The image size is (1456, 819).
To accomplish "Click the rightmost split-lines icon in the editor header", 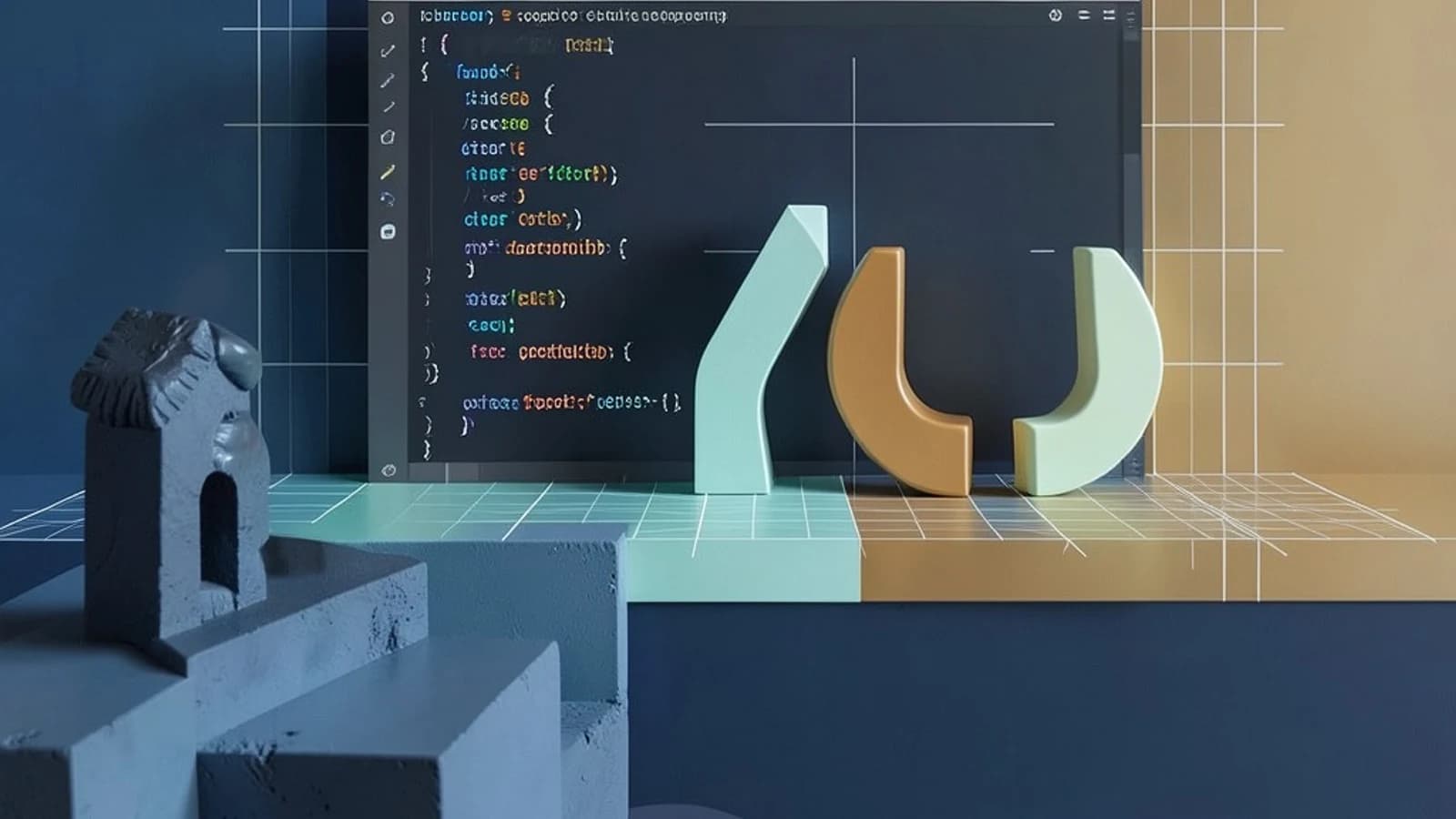I will pos(1108,15).
